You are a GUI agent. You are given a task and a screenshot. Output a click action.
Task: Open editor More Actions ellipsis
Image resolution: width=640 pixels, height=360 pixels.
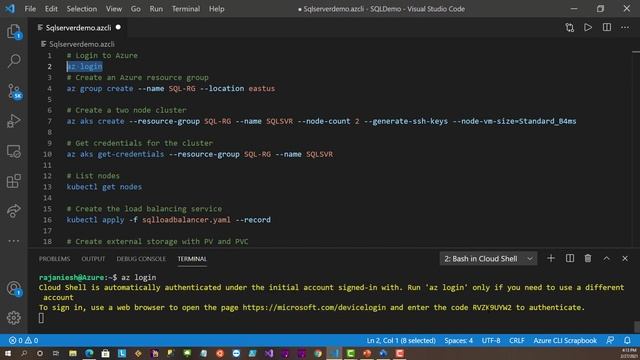[625, 28]
